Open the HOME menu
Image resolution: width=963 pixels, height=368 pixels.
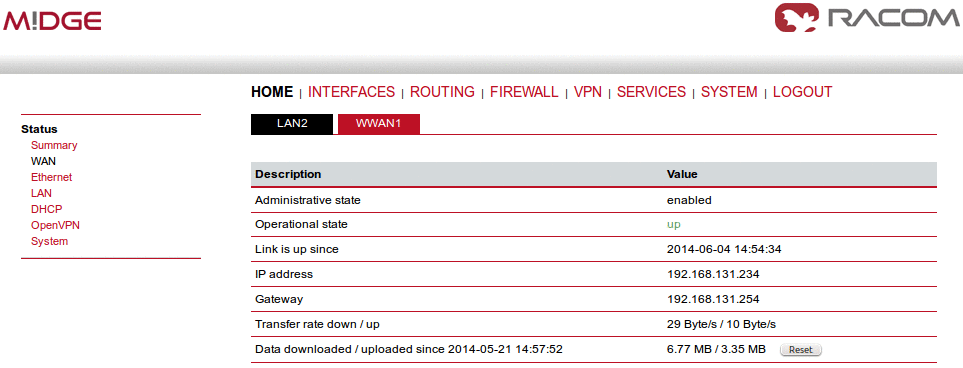coord(272,92)
